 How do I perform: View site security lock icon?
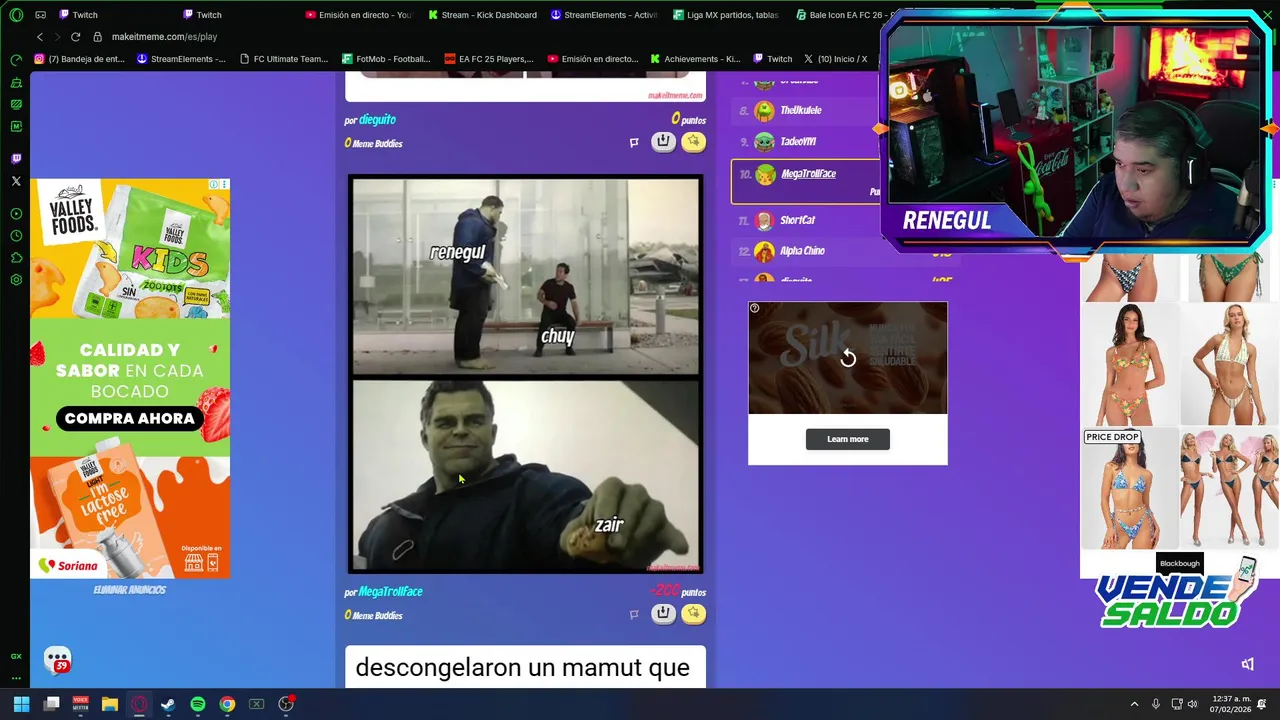[x=97, y=37]
